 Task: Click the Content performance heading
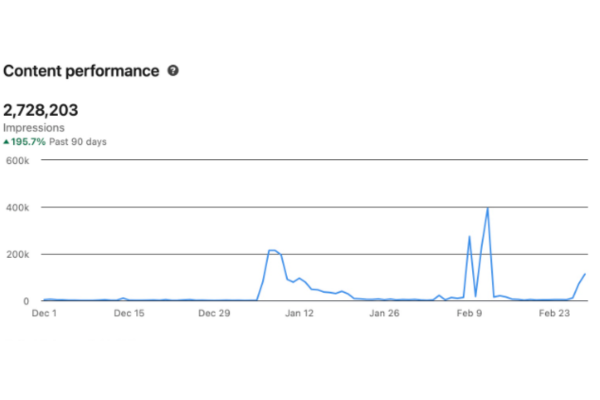[x=81, y=71]
